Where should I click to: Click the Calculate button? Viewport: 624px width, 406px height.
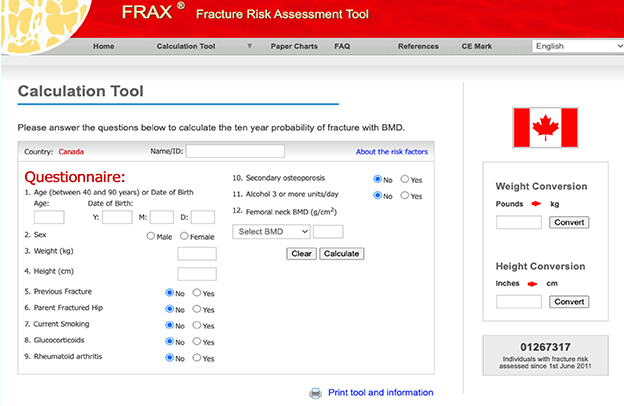point(341,254)
